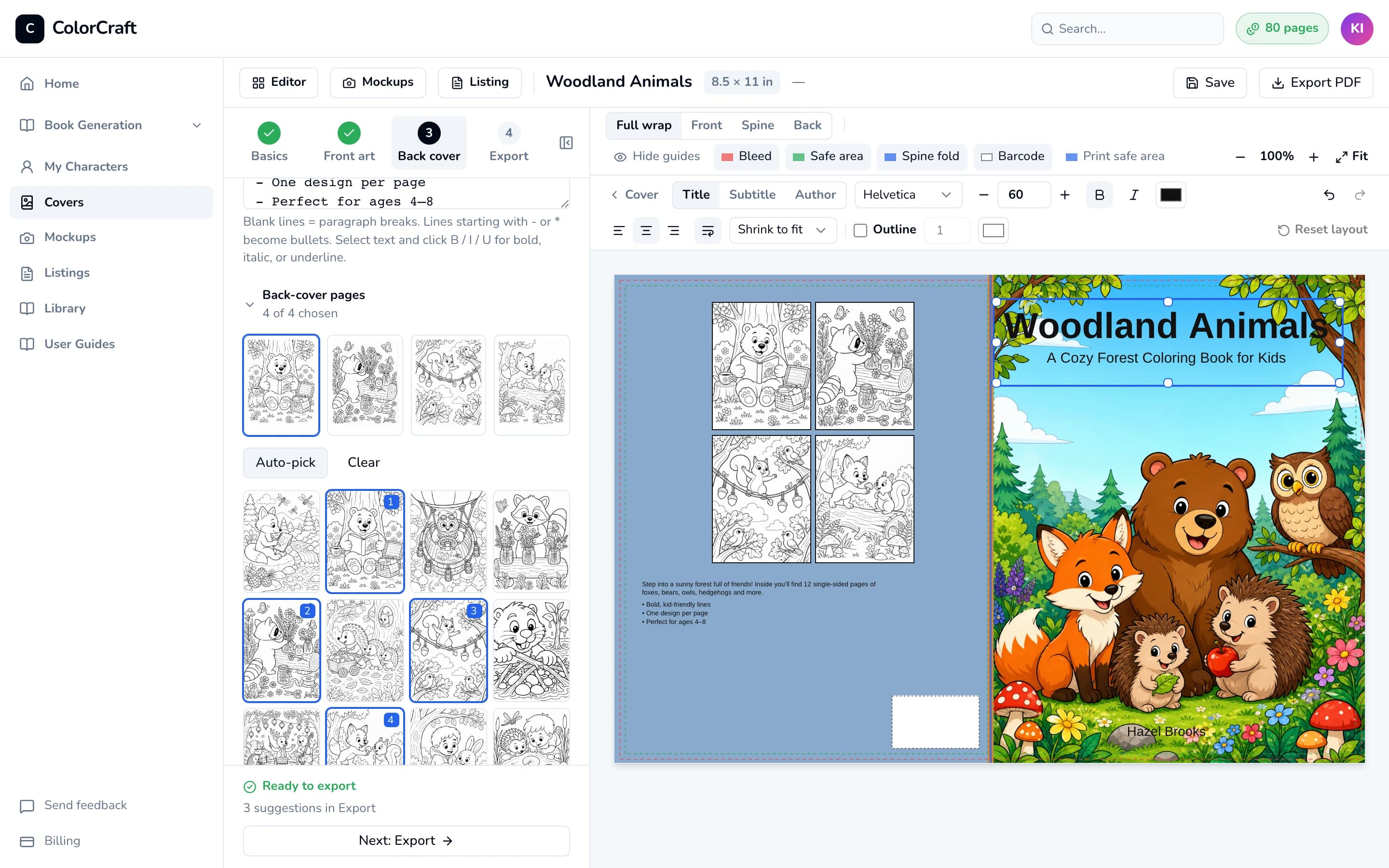Toggle Barcode guide
The width and height of the screenshot is (1389, 868).
1012,156
